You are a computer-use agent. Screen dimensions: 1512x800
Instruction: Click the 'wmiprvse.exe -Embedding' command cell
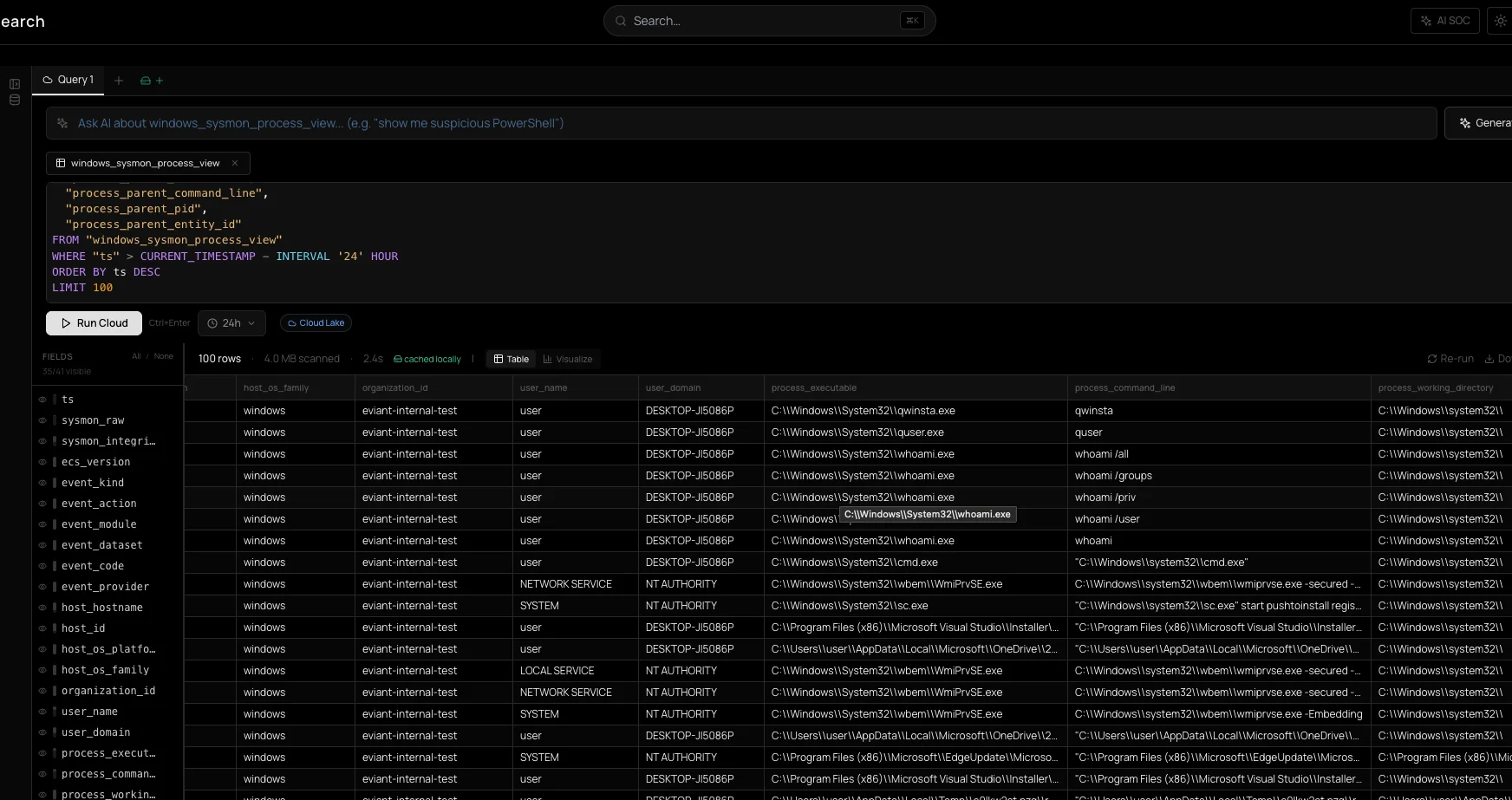1219,714
